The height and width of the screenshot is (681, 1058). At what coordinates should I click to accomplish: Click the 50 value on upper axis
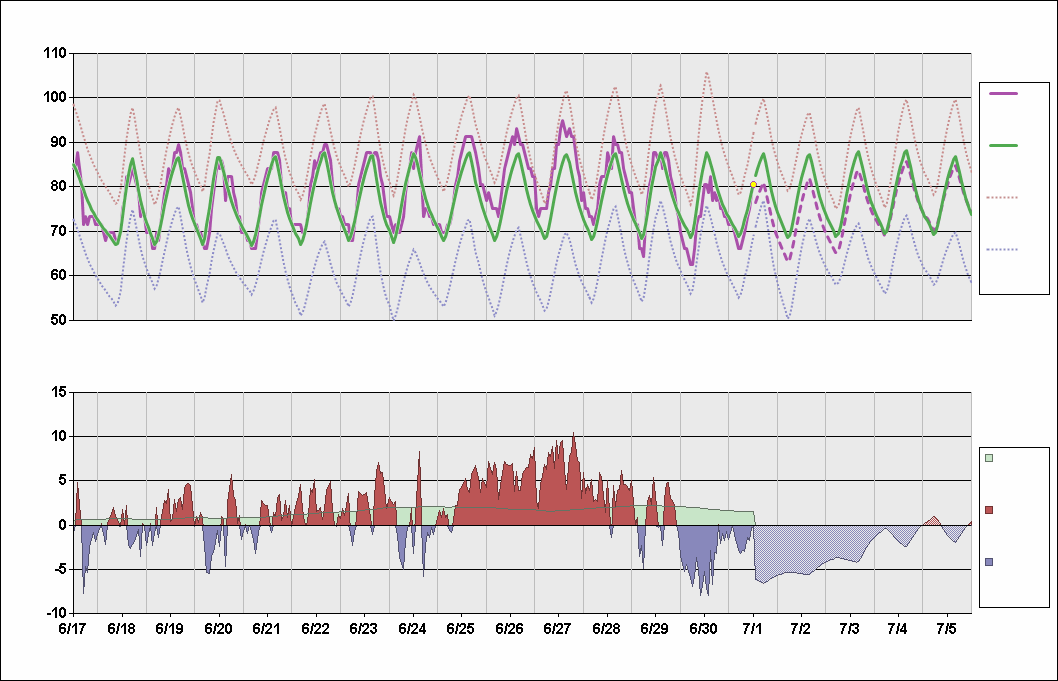pos(59,320)
